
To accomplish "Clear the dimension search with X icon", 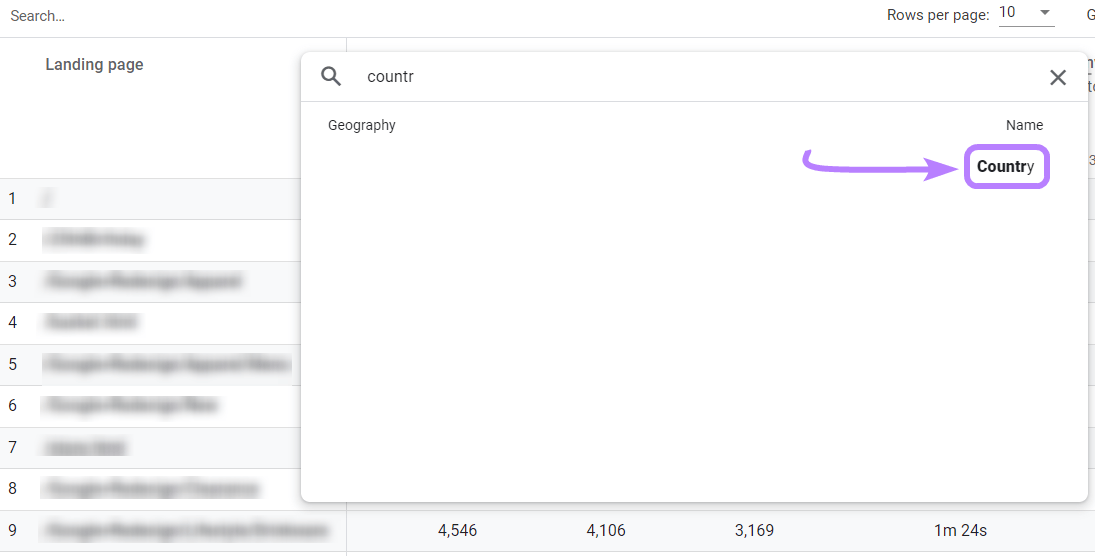I will pos(1057,77).
